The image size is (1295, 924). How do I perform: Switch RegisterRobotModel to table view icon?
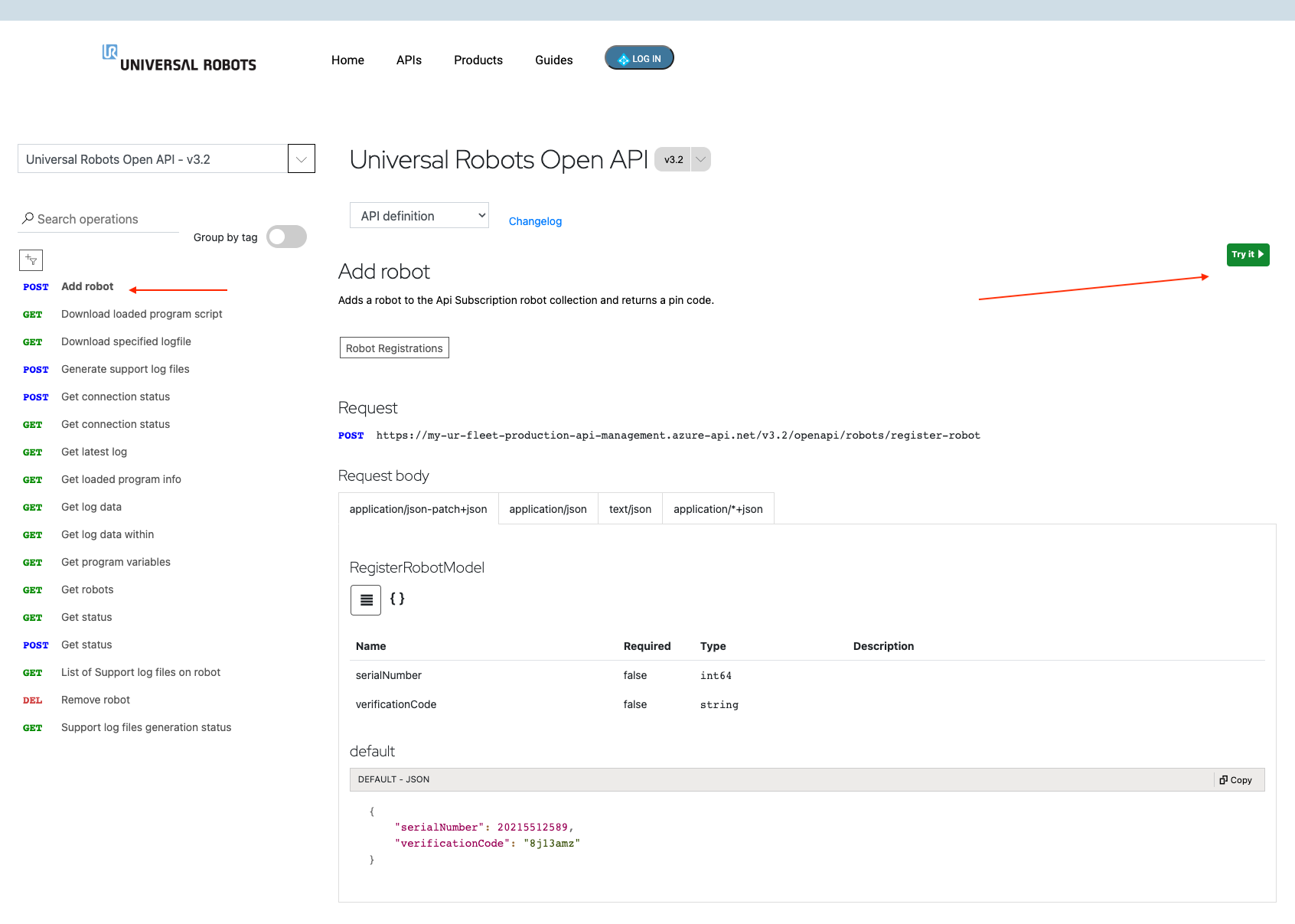coord(365,600)
